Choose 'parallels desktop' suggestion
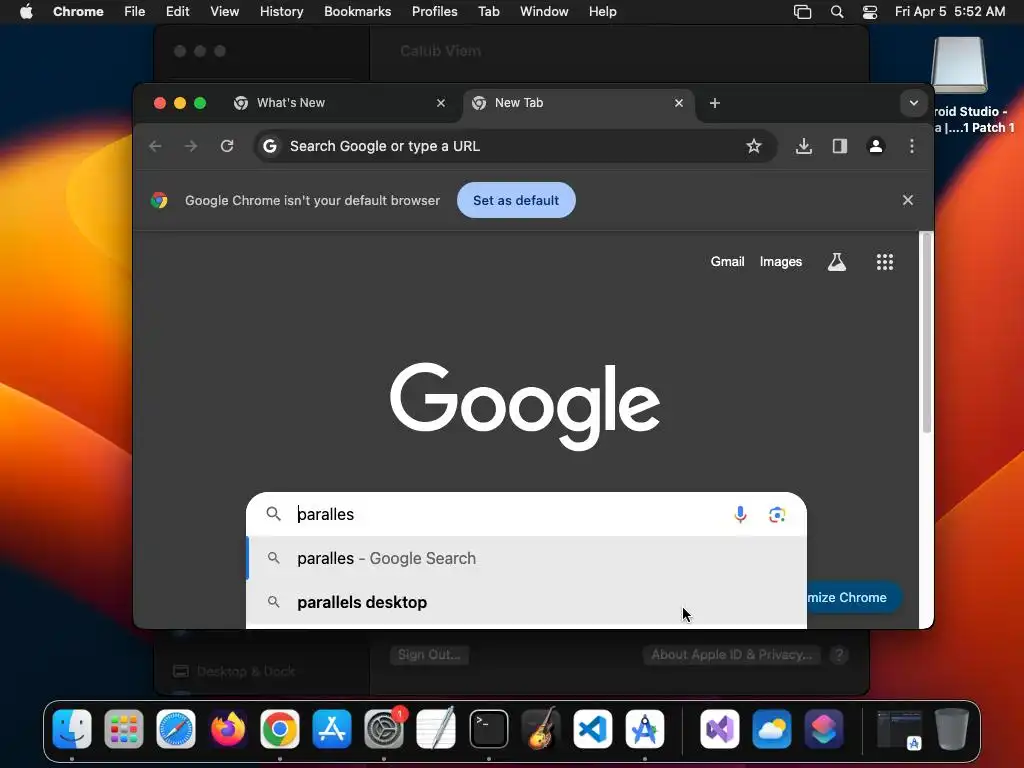1024x768 pixels. point(526,602)
